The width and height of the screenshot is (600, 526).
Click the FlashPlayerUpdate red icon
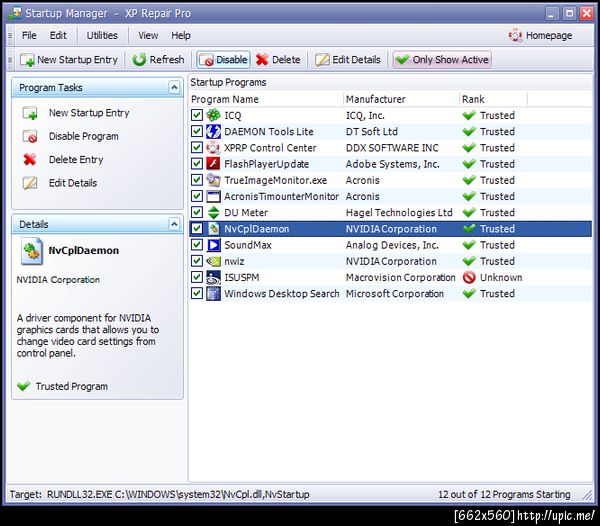pos(214,164)
